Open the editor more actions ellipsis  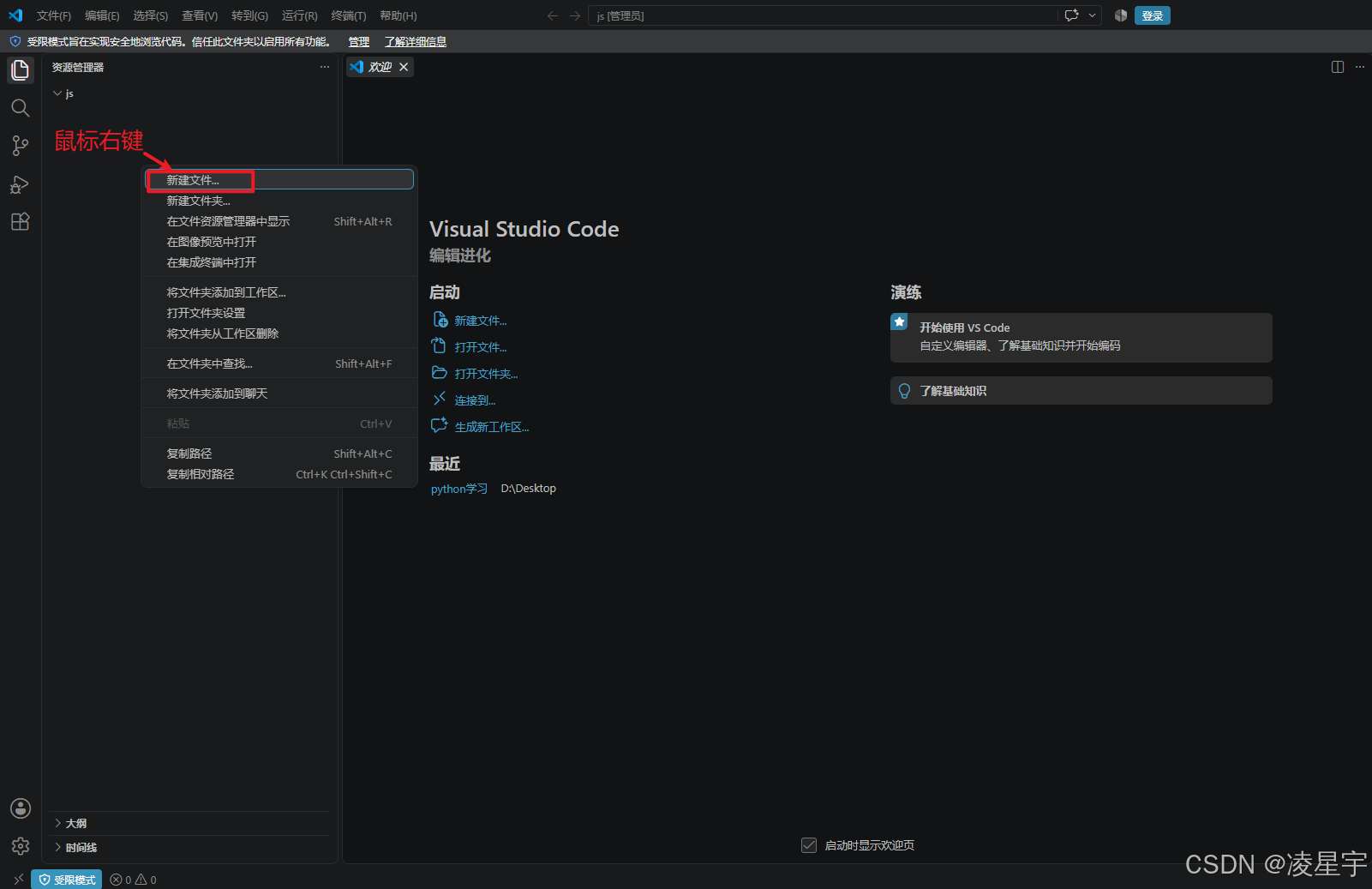1360,67
